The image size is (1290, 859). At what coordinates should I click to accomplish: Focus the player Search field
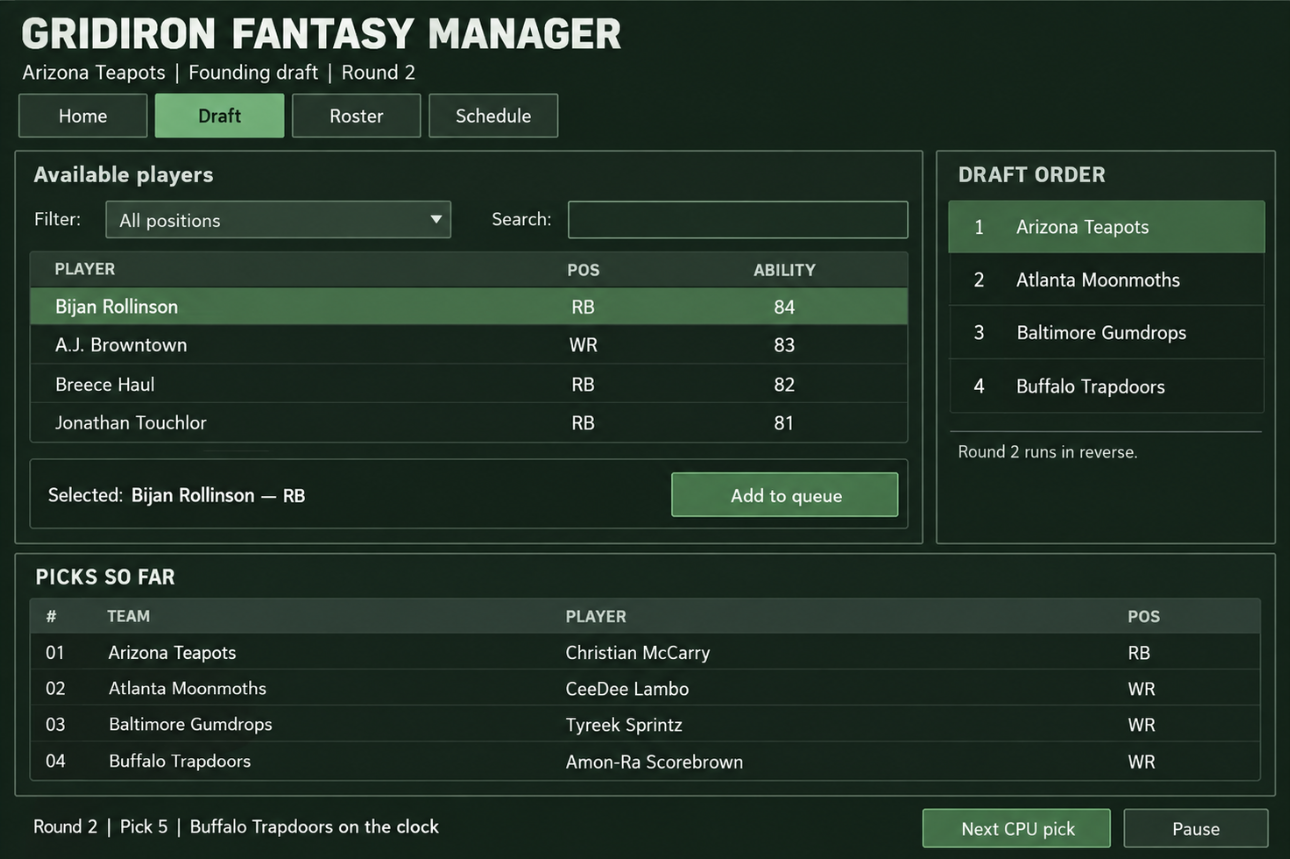click(x=738, y=220)
